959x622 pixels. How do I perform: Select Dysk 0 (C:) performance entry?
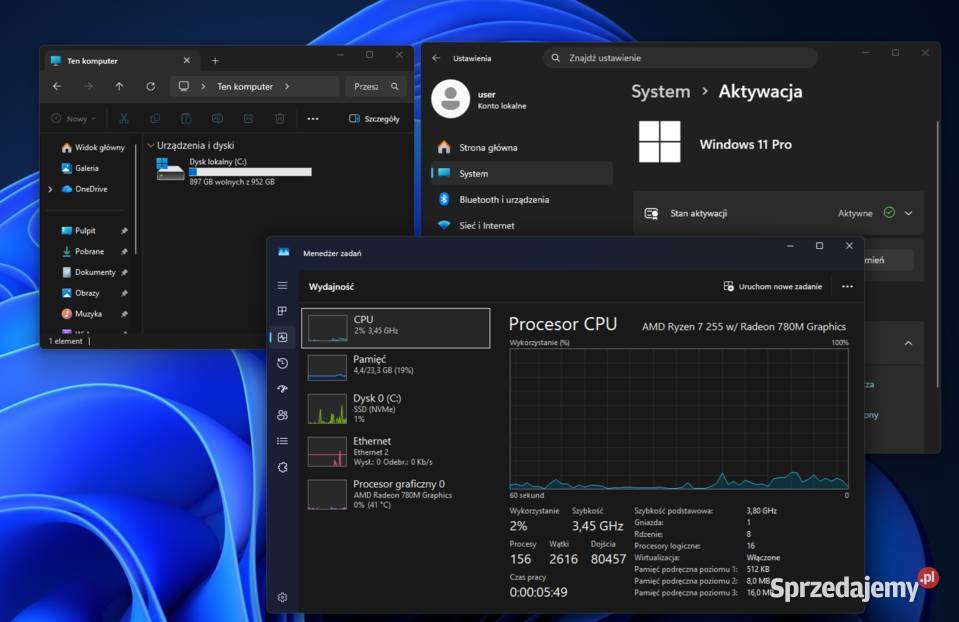pyautogui.click(x=396, y=409)
